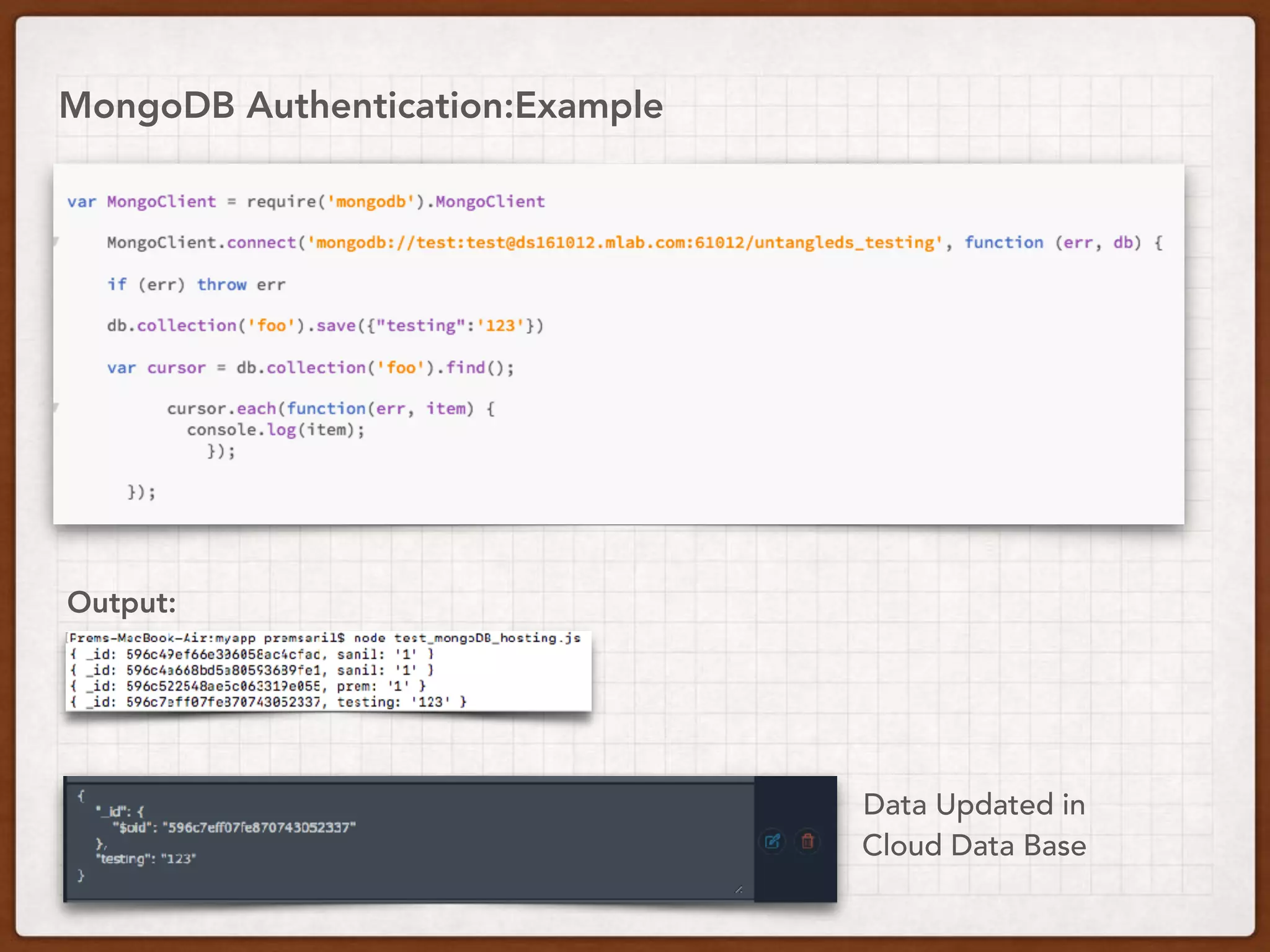Click the console.log(item); line
This screenshot has height=952, width=1270.
[x=275, y=430]
